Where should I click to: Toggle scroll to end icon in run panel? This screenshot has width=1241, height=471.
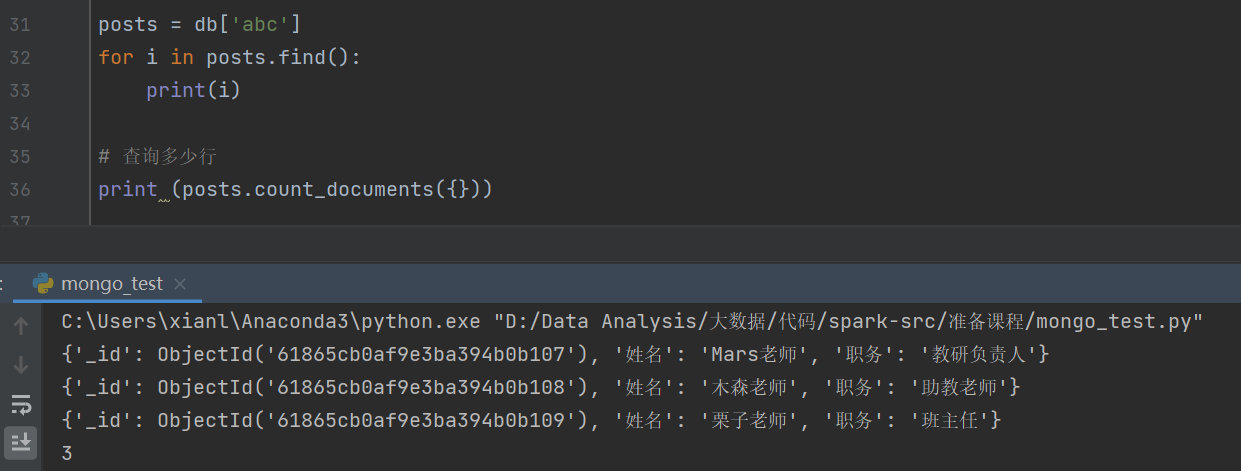click(21, 441)
